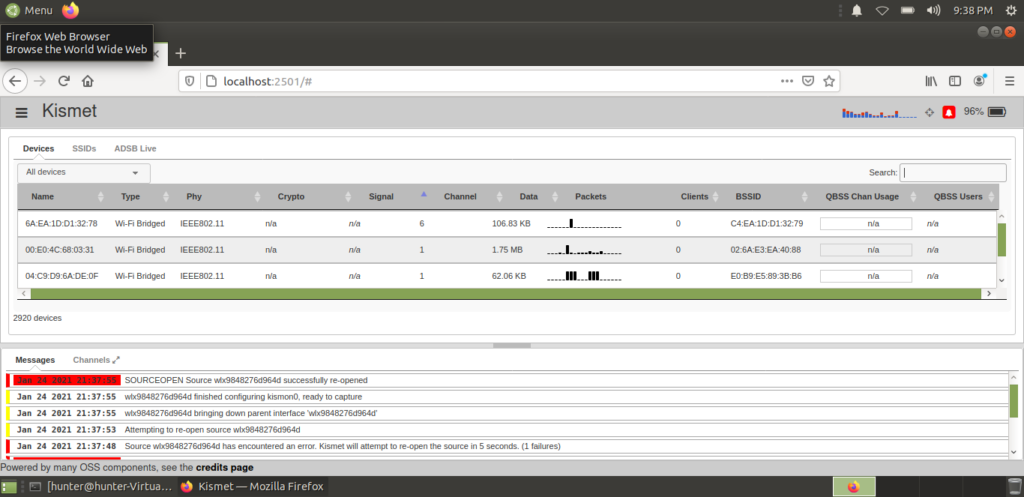Open the ADSB Live tab
Viewport: 1024px width, 497px height.
click(x=135, y=149)
